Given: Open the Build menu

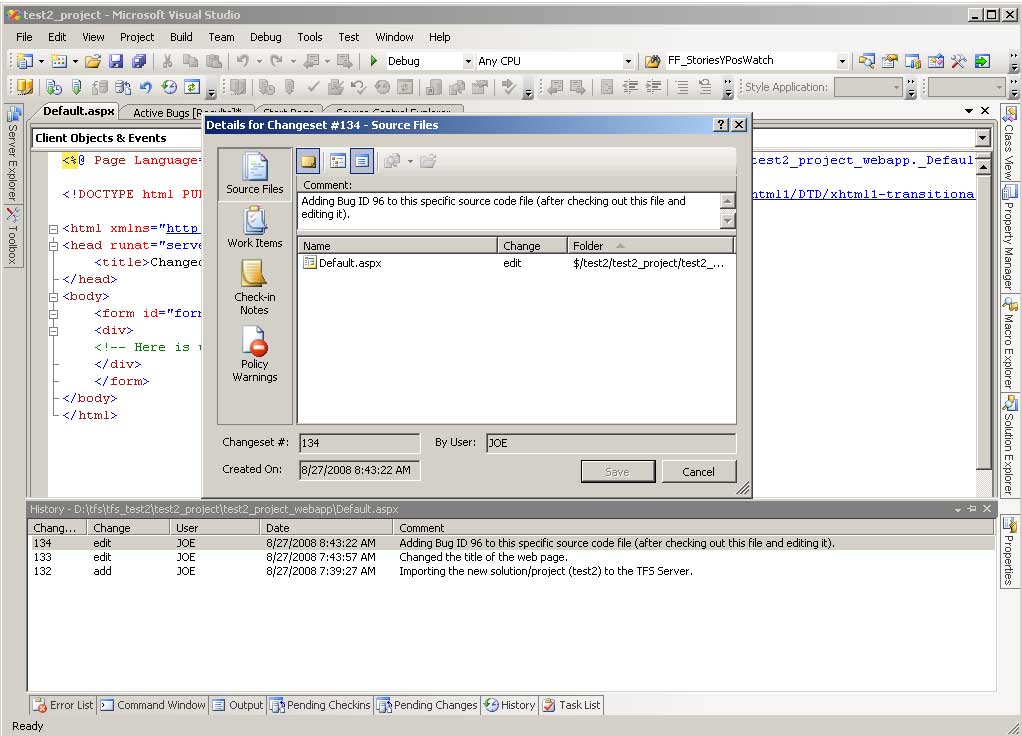Looking at the screenshot, I should click(181, 37).
